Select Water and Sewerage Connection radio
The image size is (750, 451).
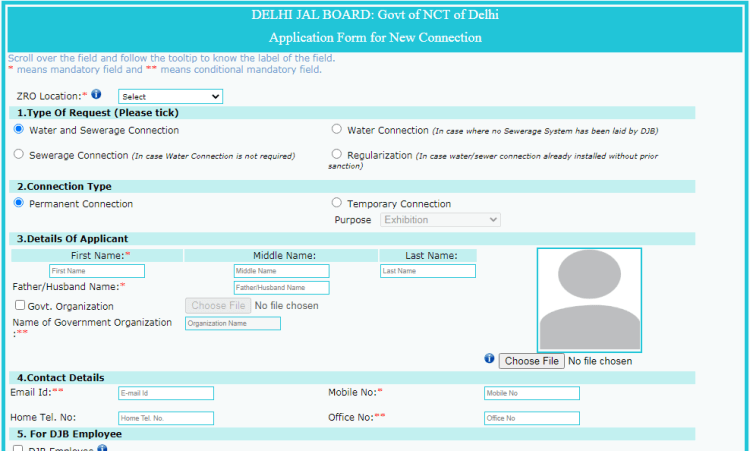click(19, 129)
